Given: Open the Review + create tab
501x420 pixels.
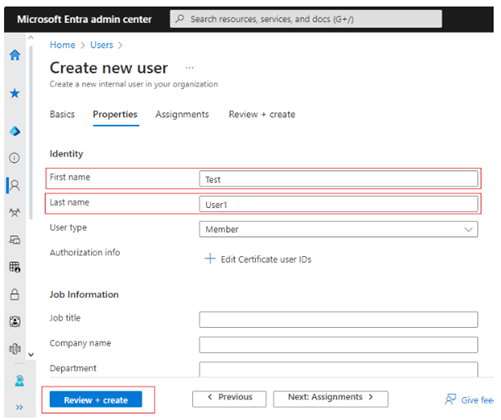Looking at the screenshot, I should (262, 114).
